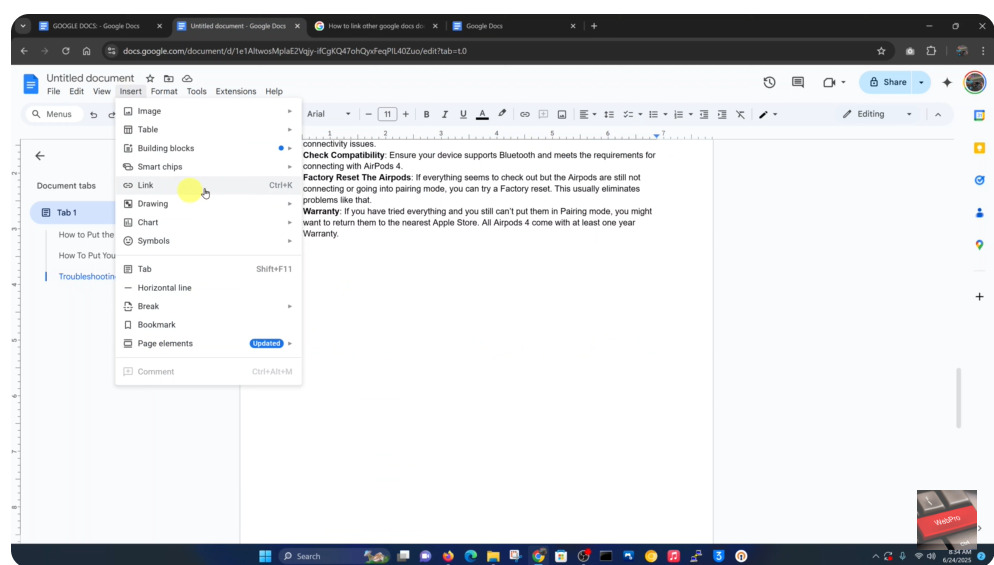Expand the Page elements submenu
The width and height of the screenshot is (994, 565).
coord(208,344)
